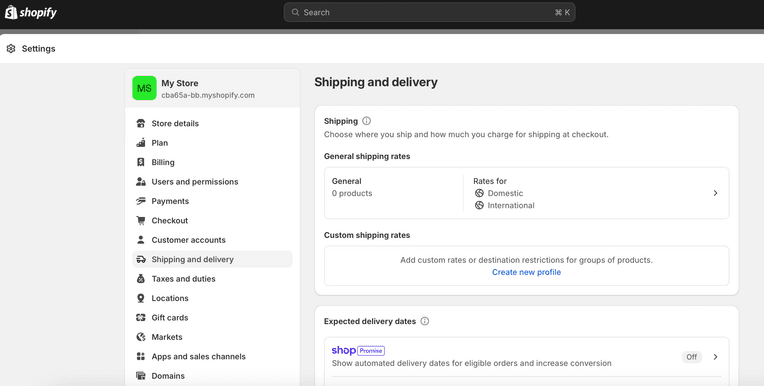The image size is (764, 386).
Task: Click the General shipping rates heading
Action: click(x=367, y=156)
